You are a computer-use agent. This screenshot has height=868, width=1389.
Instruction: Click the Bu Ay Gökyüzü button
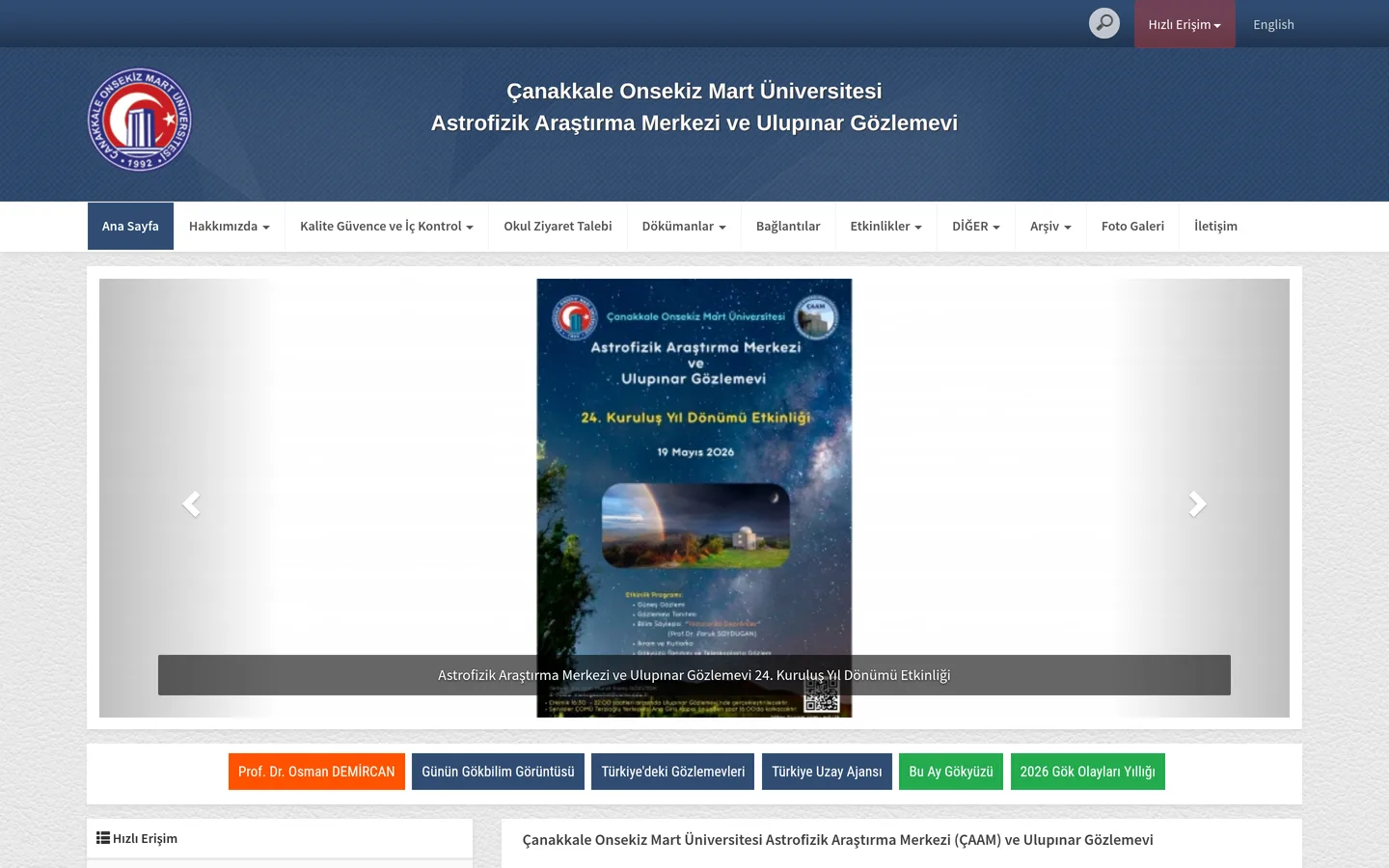pos(951,772)
